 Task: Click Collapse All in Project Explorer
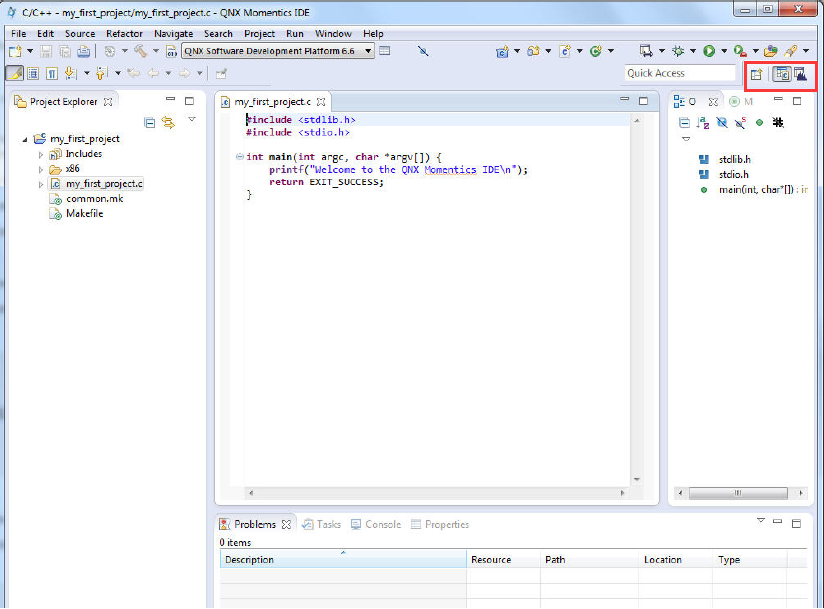click(150, 122)
